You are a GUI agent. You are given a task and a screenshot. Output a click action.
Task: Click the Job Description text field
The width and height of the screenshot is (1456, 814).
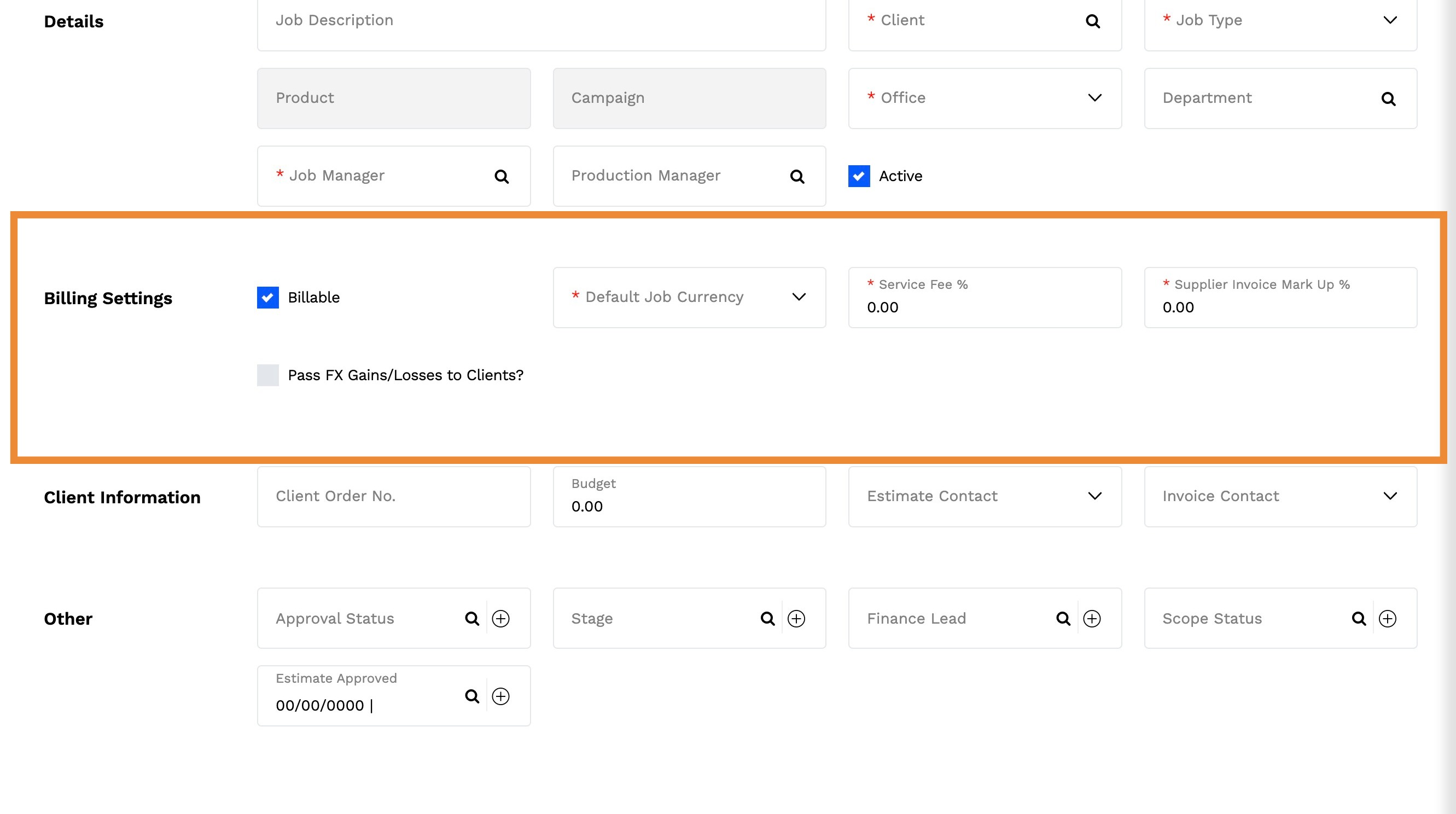[541, 21]
